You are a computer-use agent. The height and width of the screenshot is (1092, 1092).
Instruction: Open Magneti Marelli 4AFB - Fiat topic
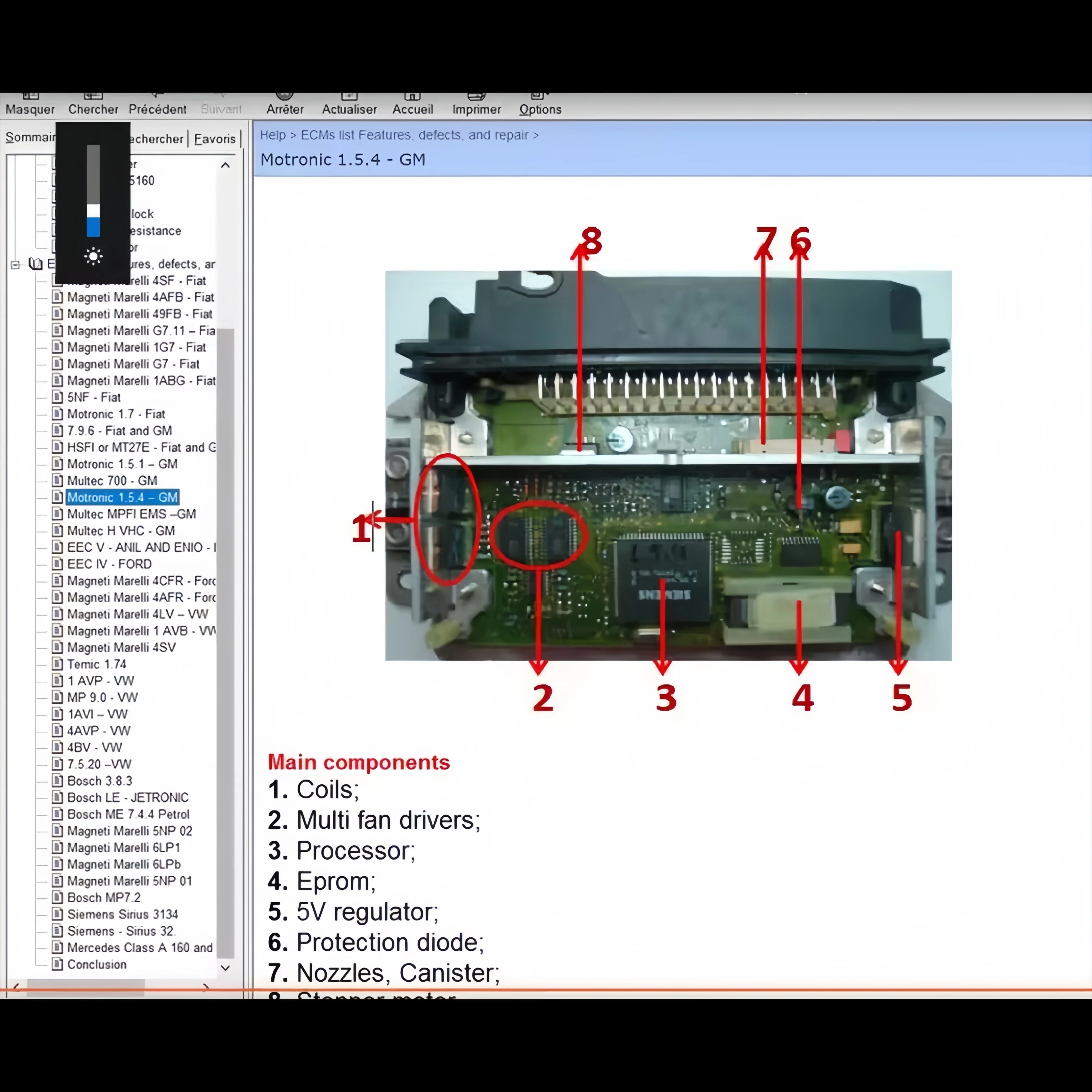pyautogui.click(x=140, y=297)
